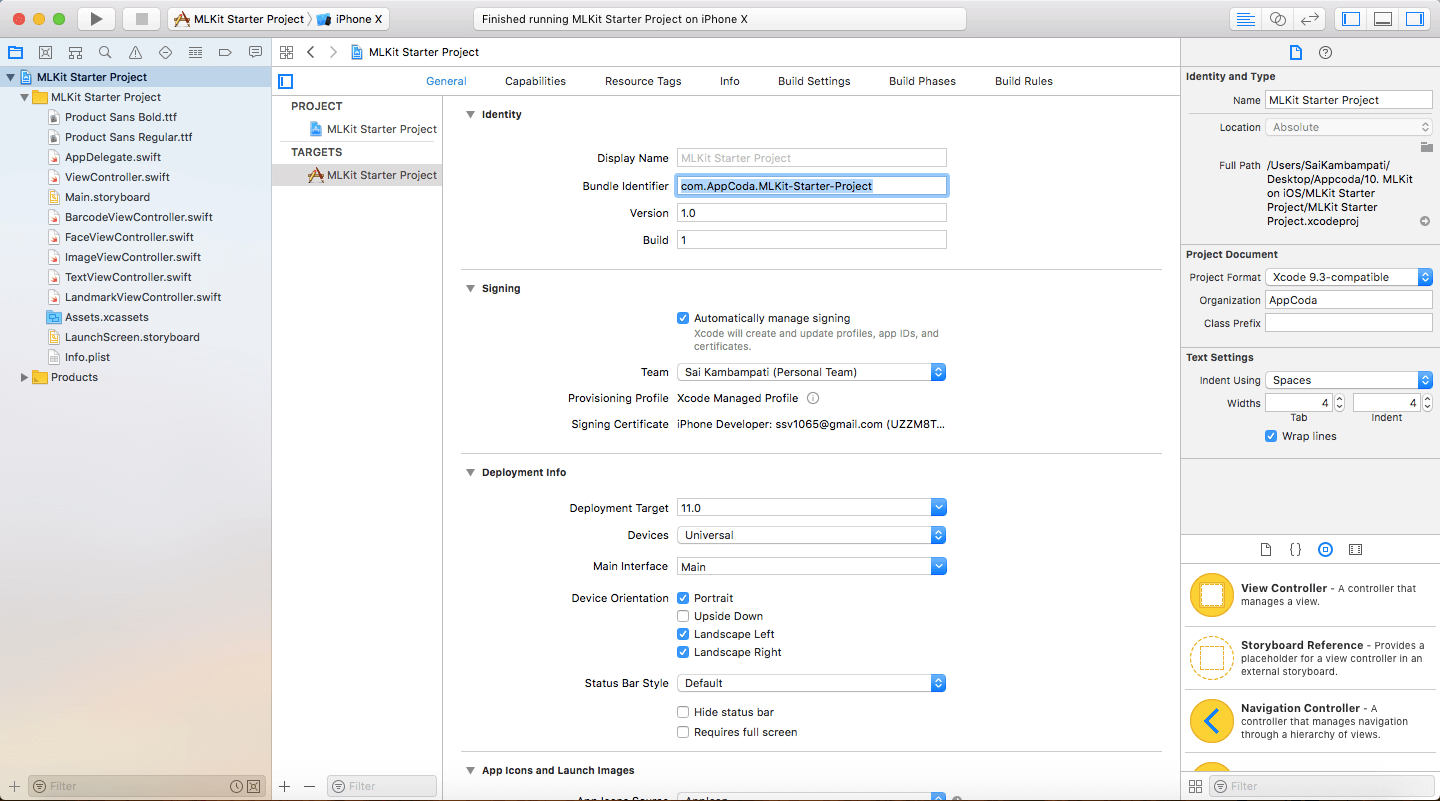This screenshot has width=1440, height=801.
Task: Open the Deployment Target dropdown
Action: pyautogui.click(x=811, y=507)
